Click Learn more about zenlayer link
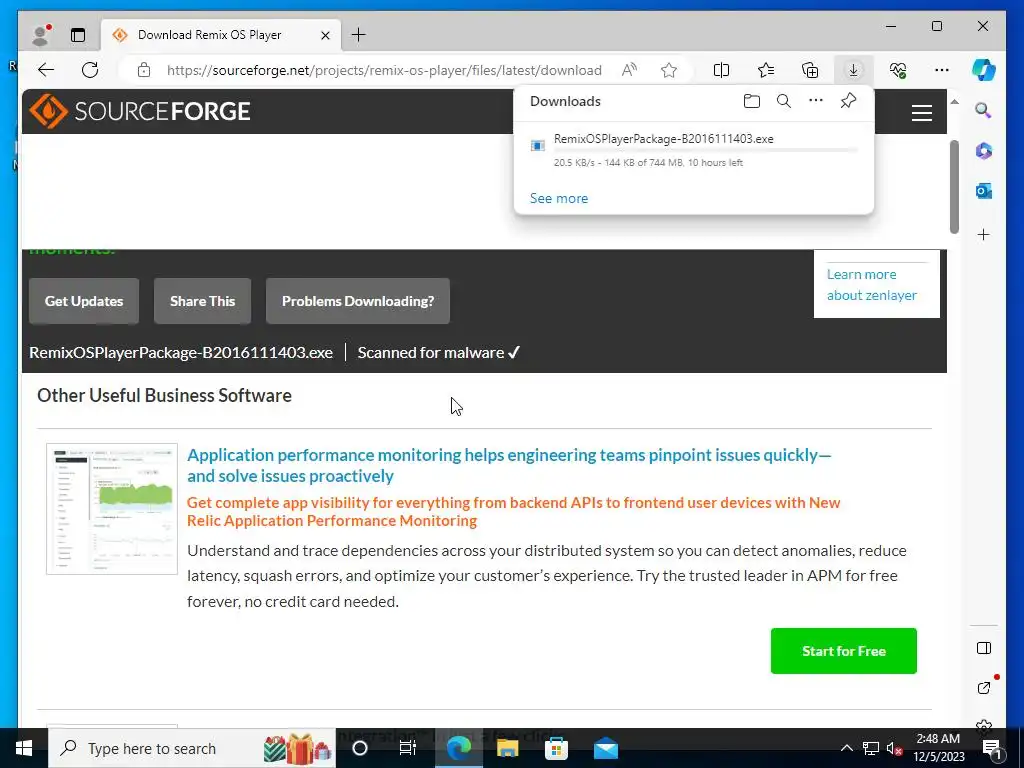The height and width of the screenshot is (768, 1024). (x=871, y=285)
